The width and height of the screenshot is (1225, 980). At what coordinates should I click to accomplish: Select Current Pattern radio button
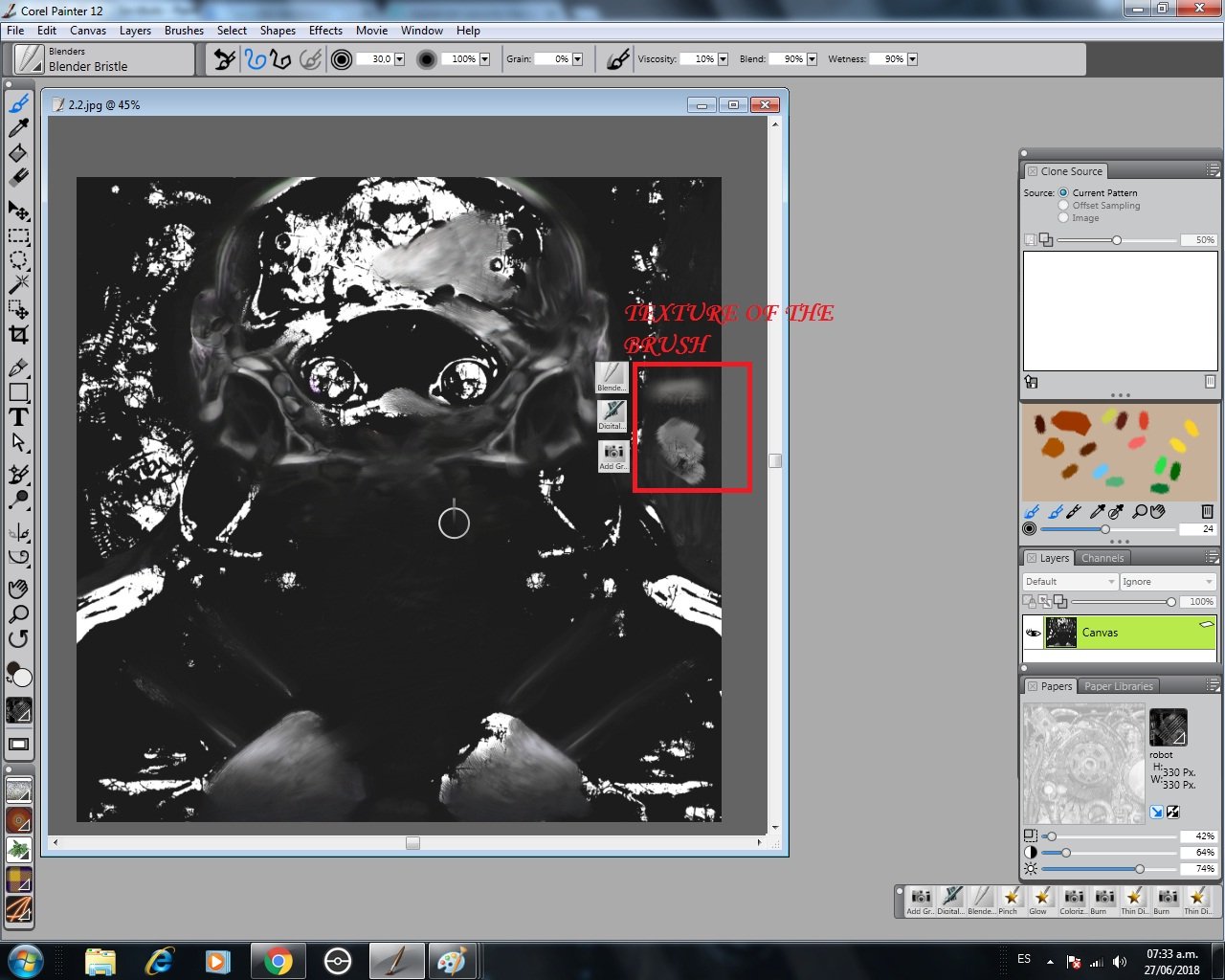click(1063, 192)
